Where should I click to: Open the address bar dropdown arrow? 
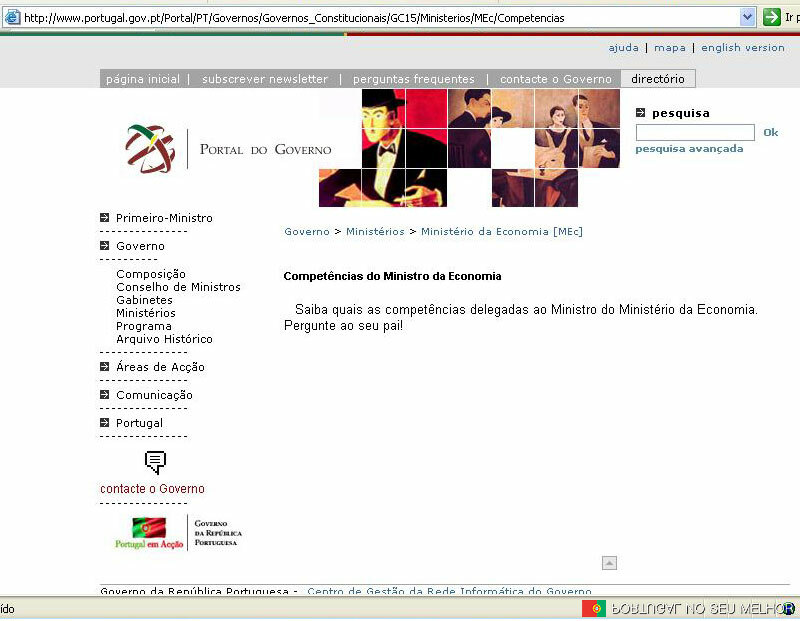pyautogui.click(x=747, y=17)
